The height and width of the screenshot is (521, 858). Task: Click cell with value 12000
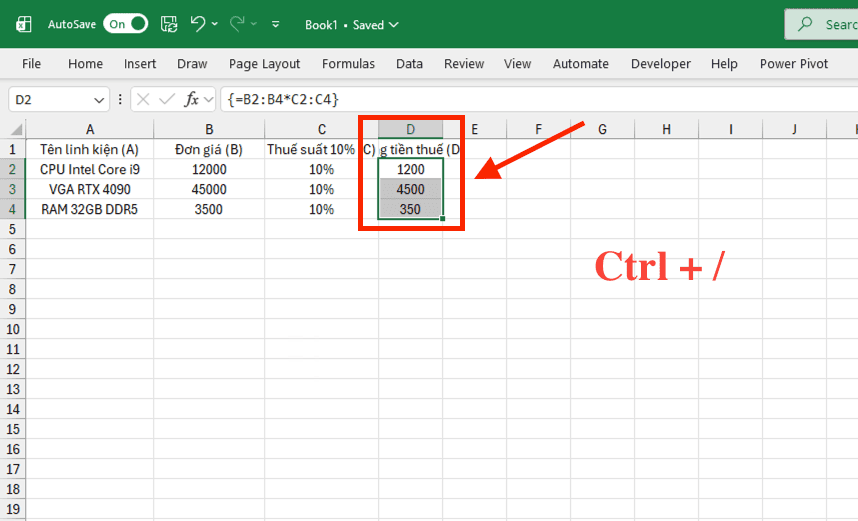click(x=209, y=169)
